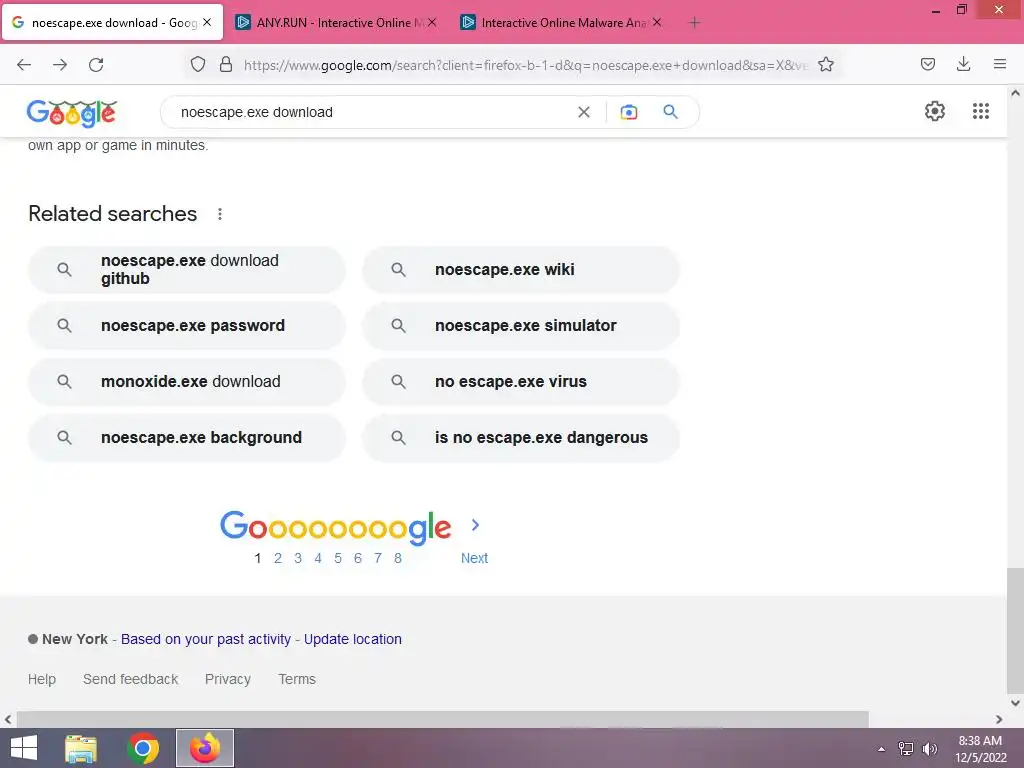Viewport: 1024px width, 768px height.
Task: Clear the search box text
Action: 584,112
